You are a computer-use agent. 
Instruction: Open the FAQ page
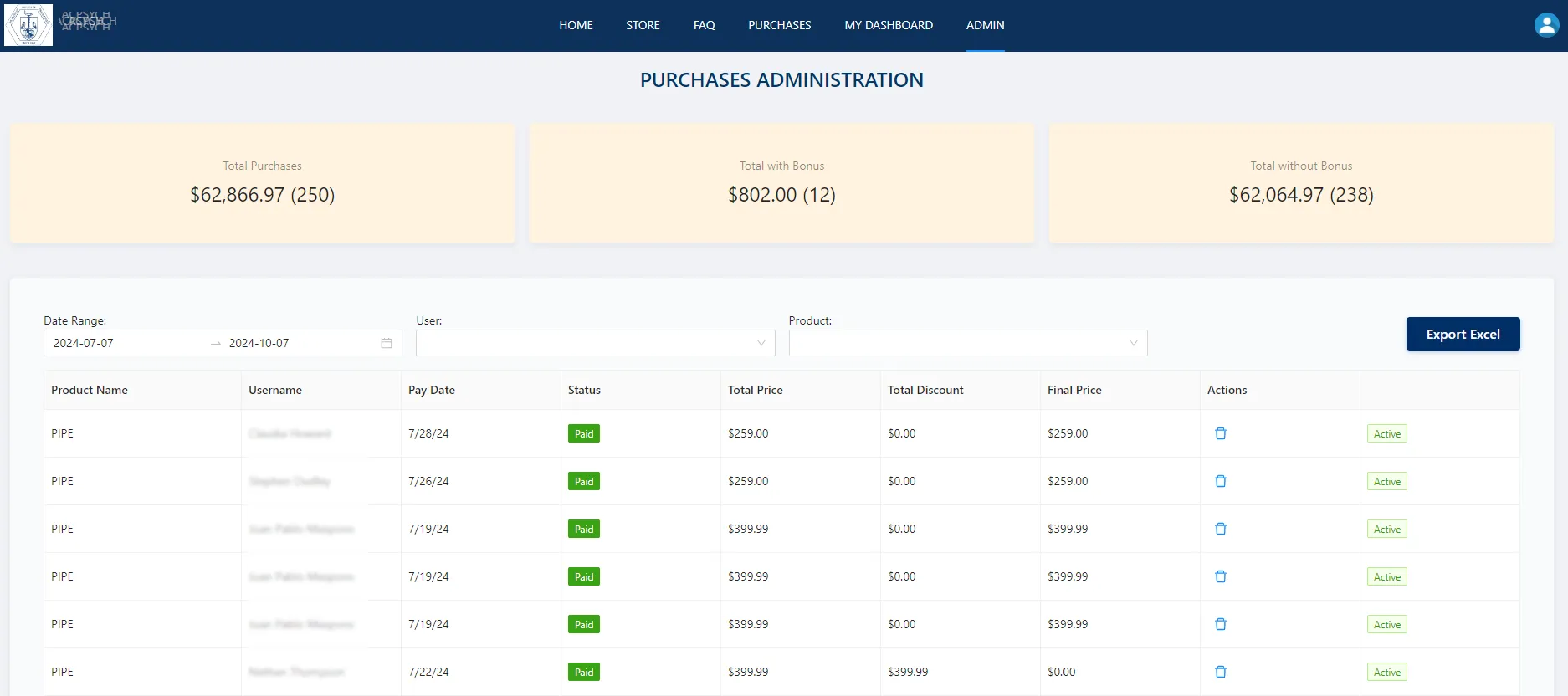click(x=704, y=25)
